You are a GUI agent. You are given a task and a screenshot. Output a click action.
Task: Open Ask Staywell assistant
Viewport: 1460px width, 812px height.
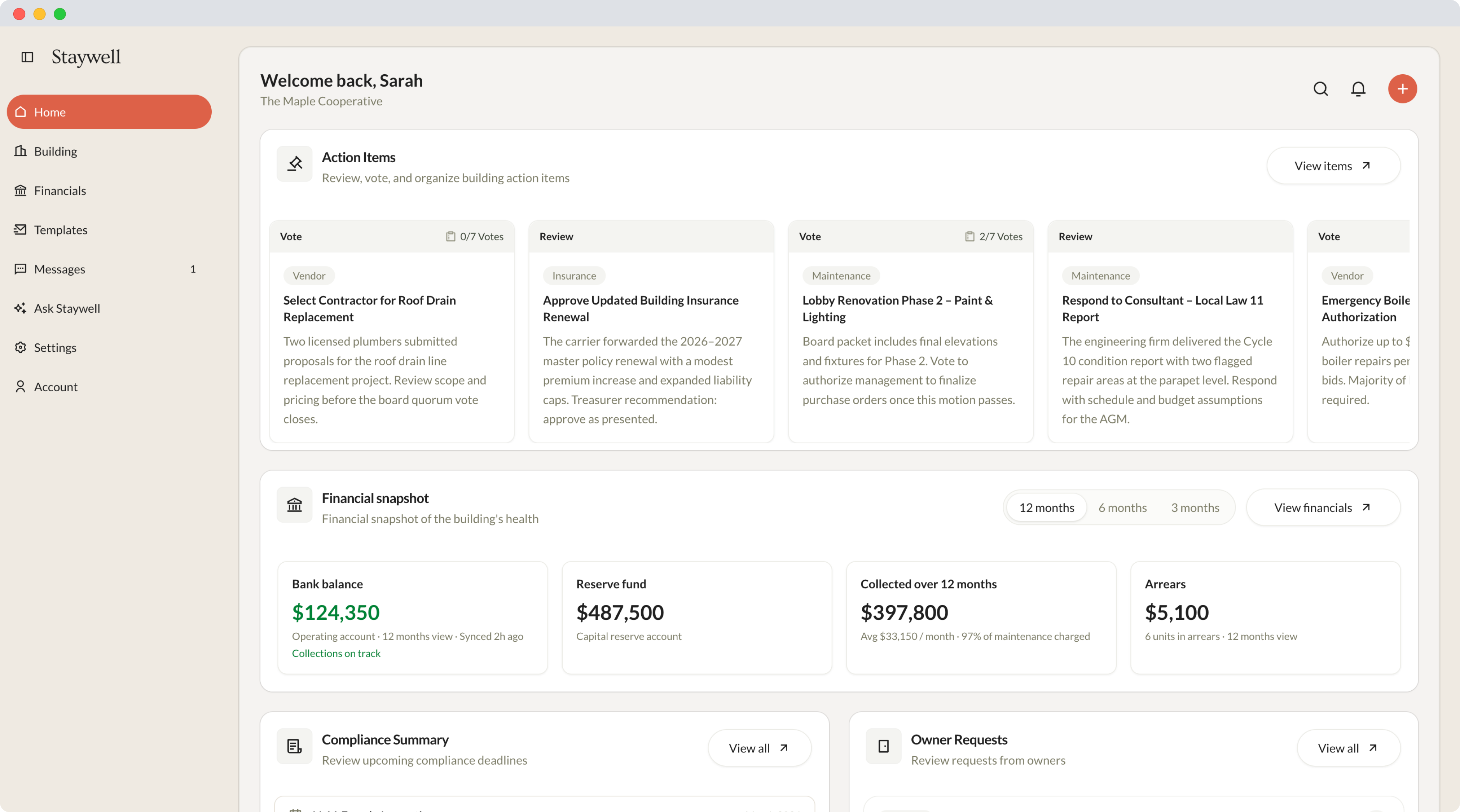tap(109, 309)
